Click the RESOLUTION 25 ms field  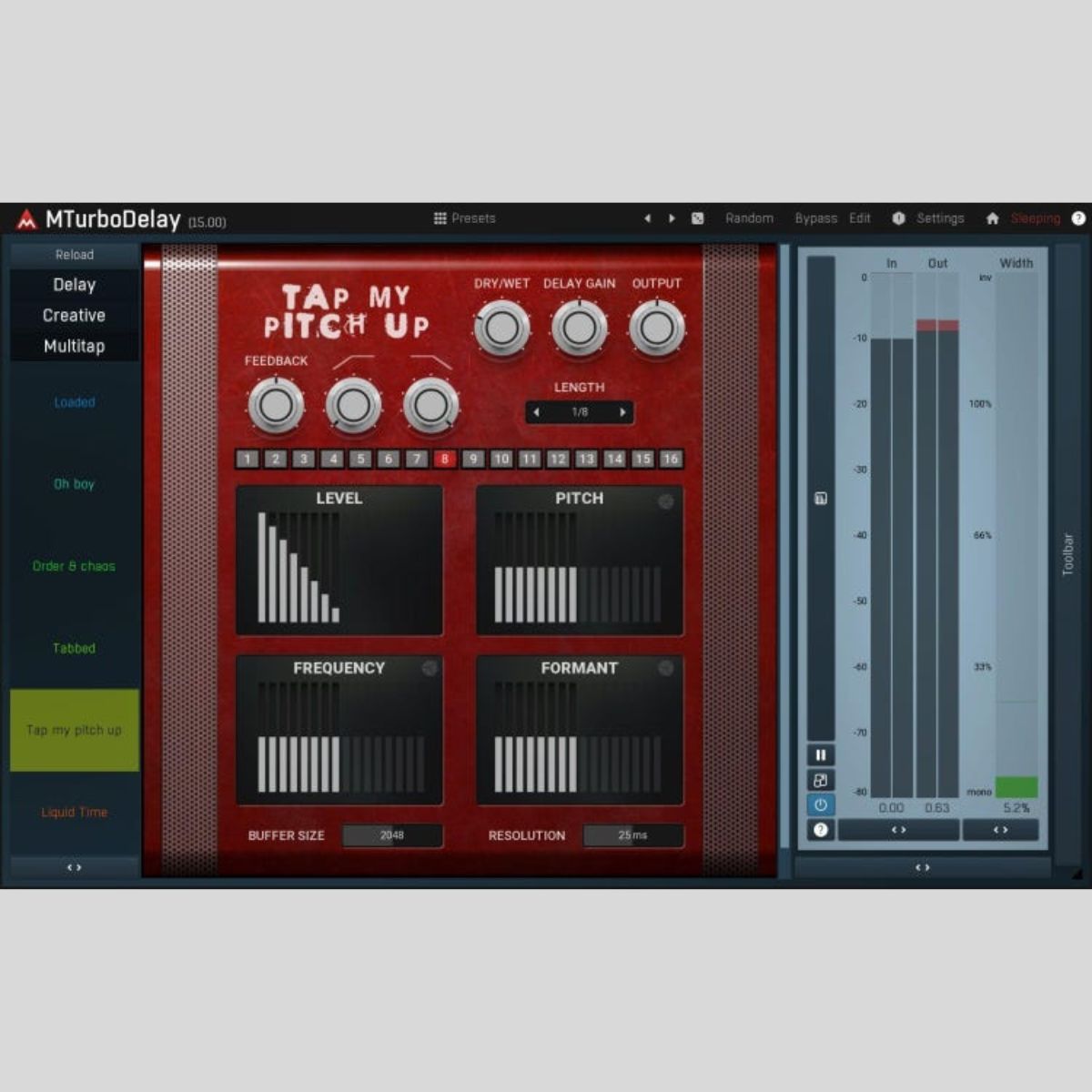(633, 835)
